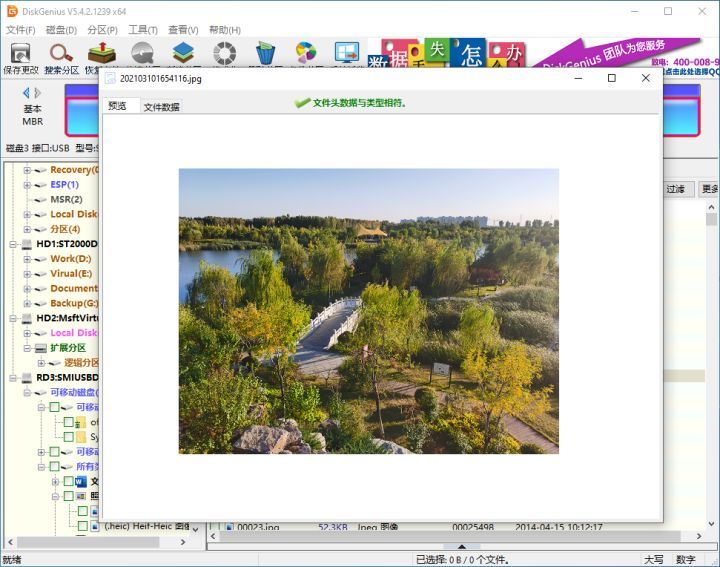
Task: Go to next disk with right gray arrow
Action: tap(38, 93)
